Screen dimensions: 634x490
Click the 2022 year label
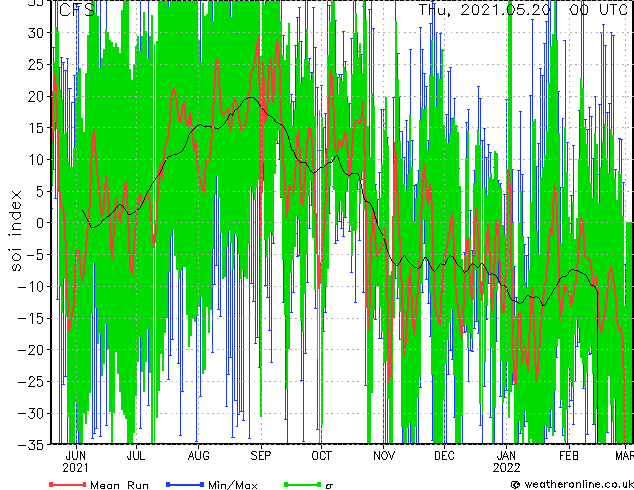(506, 468)
